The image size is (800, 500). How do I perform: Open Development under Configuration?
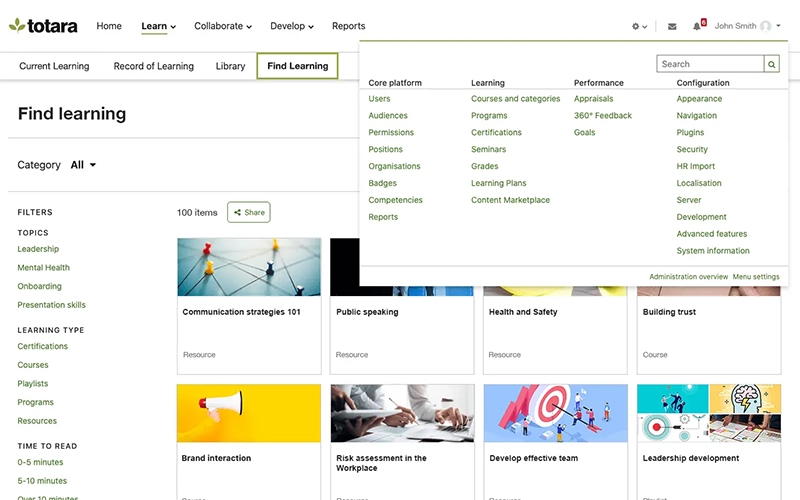701,216
